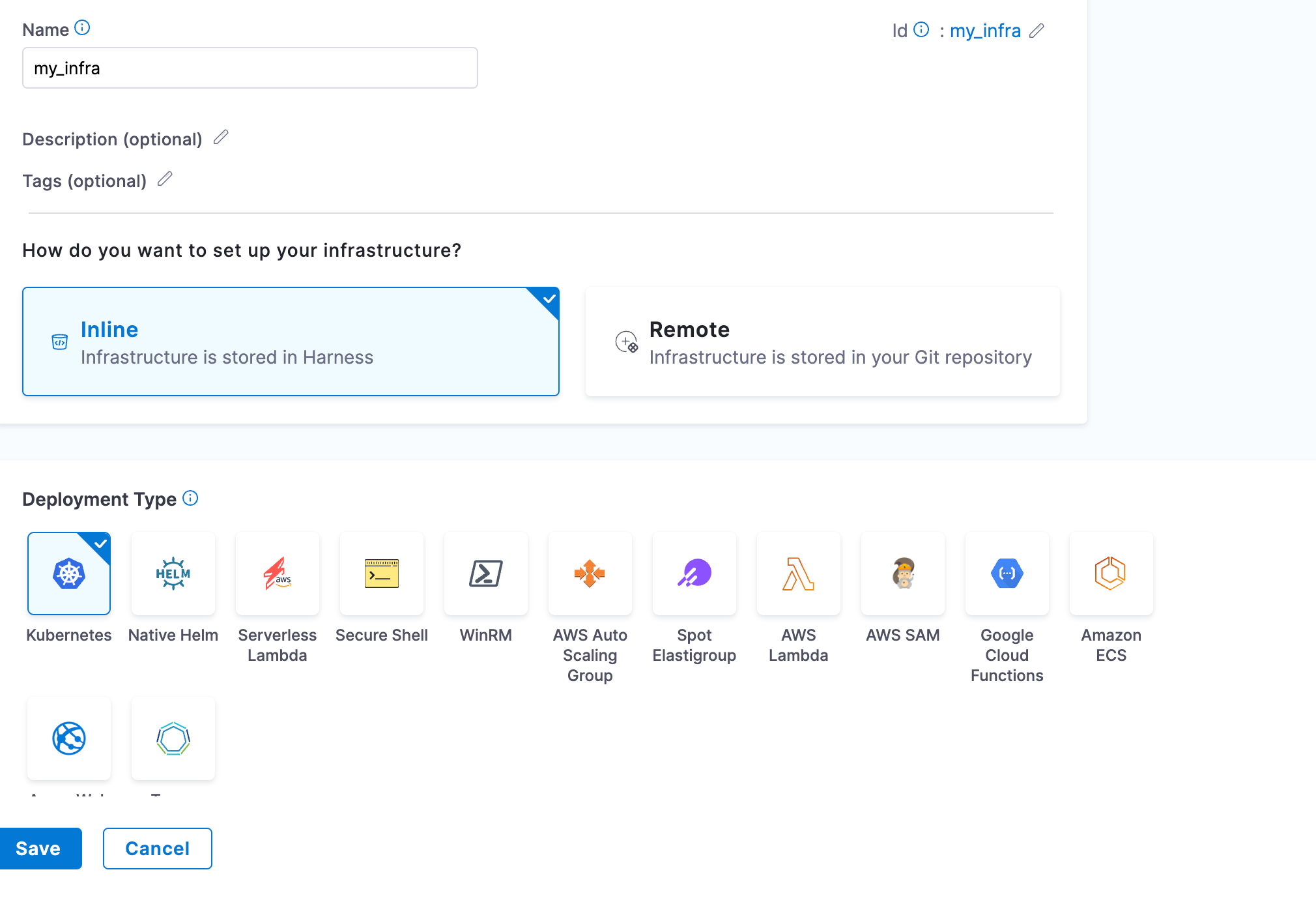
Task: Choose AWS Auto Scaling Group icon
Action: pyautogui.click(x=590, y=574)
